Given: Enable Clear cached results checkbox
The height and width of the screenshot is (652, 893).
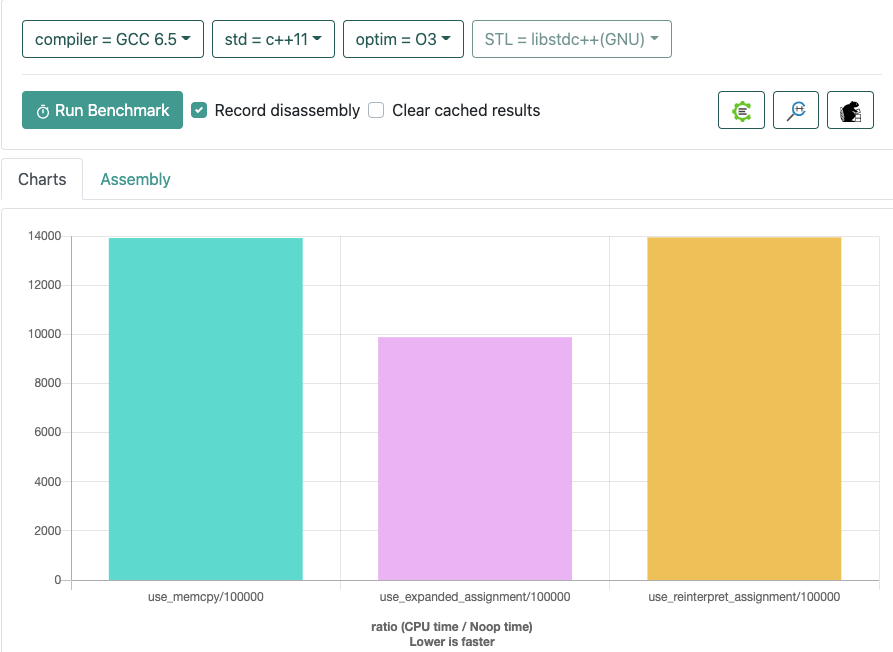Looking at the screenshot, I should pyautogui.click(x=376, y=110).
